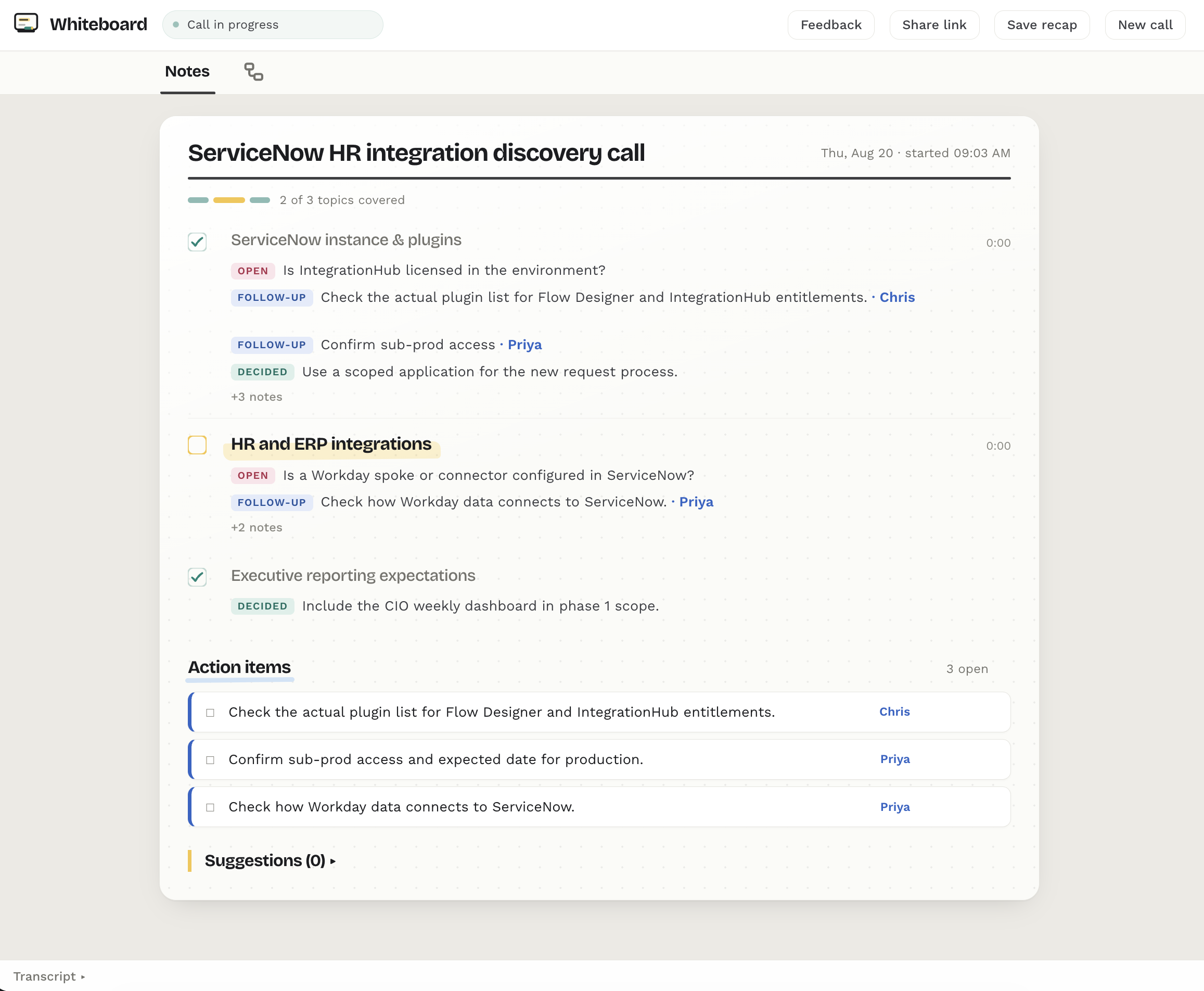The image size is (1204, 991).
Task: Click the 2 of 3 topics covered text
Action: (342, 200)
